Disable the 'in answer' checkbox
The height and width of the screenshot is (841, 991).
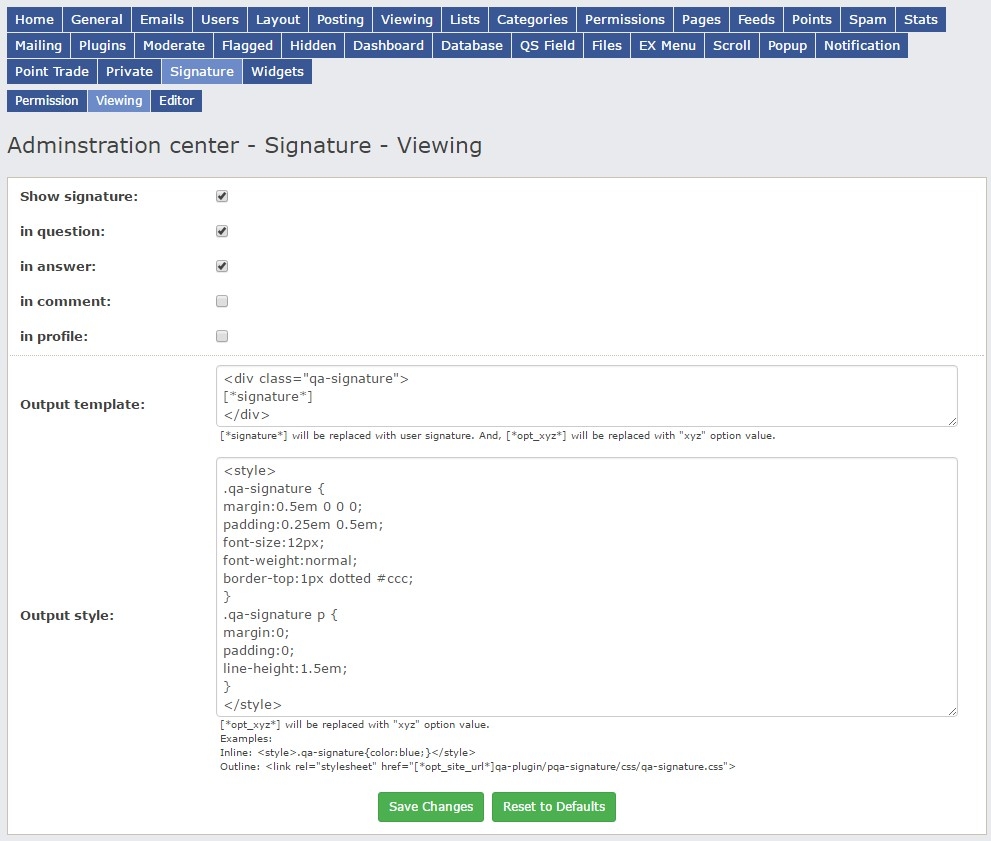pyautogui.click(x=222, y=266)
